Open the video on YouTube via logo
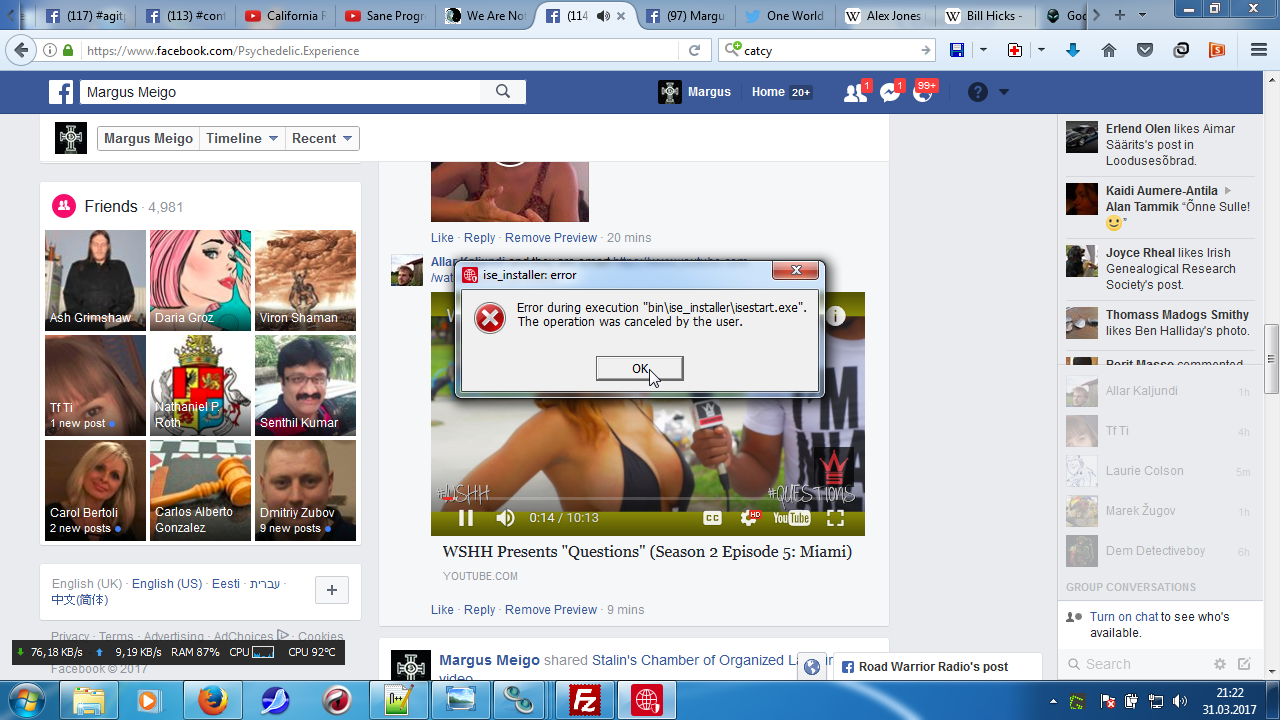 791,518
